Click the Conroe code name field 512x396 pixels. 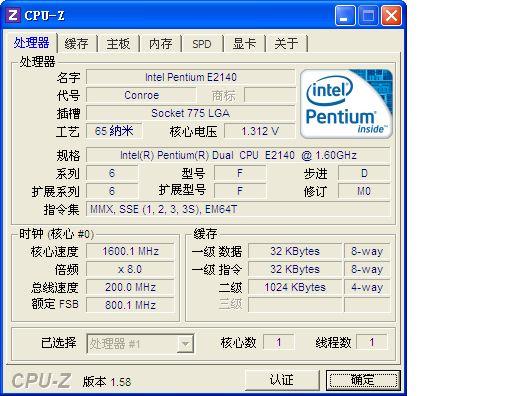point(141,95)
